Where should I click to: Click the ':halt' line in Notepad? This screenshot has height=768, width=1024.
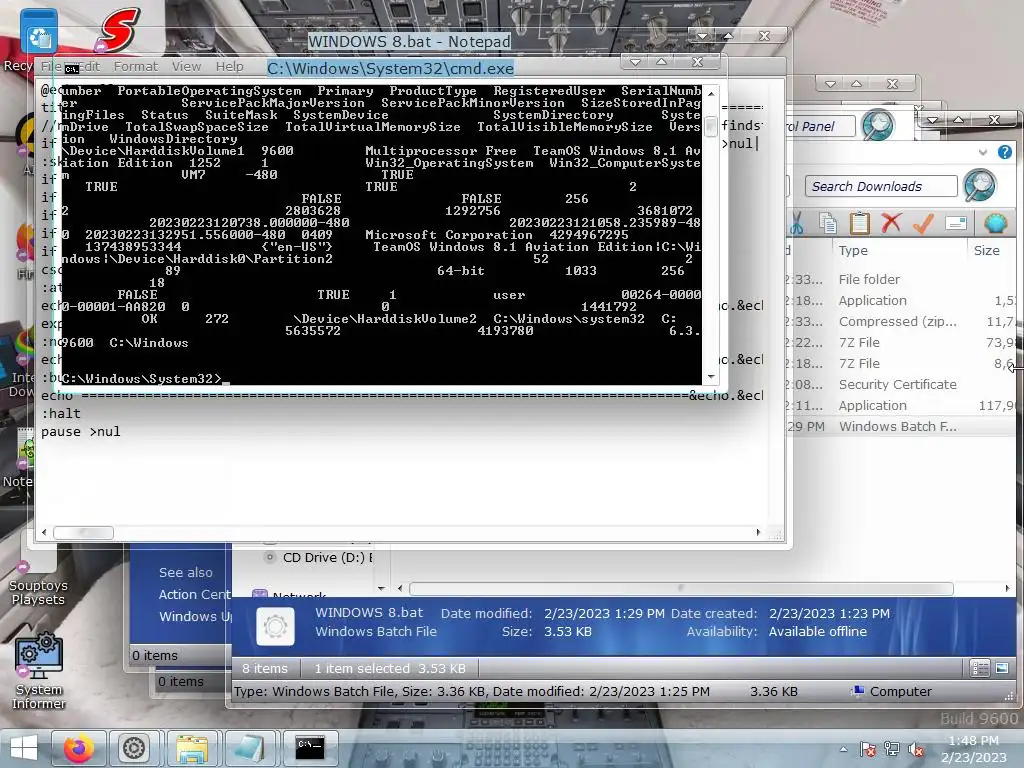(x=61, y=413)
